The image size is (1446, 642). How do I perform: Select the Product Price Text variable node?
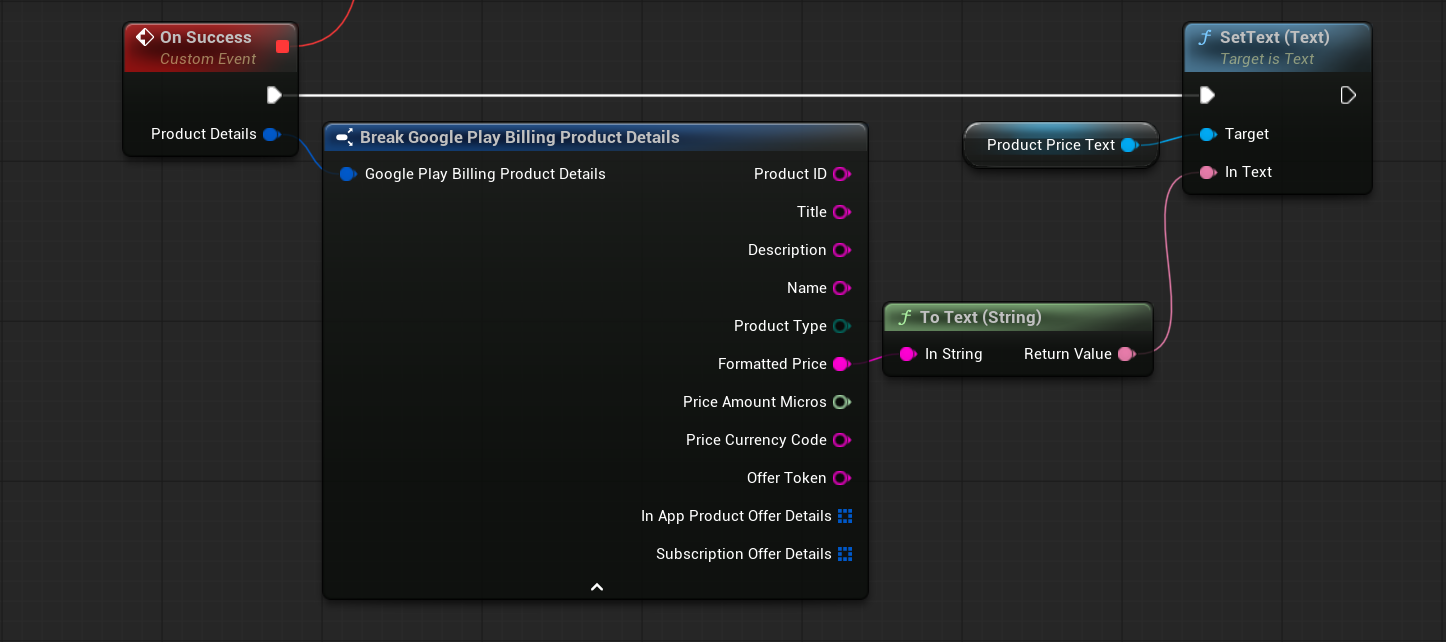click(1060, 145)
